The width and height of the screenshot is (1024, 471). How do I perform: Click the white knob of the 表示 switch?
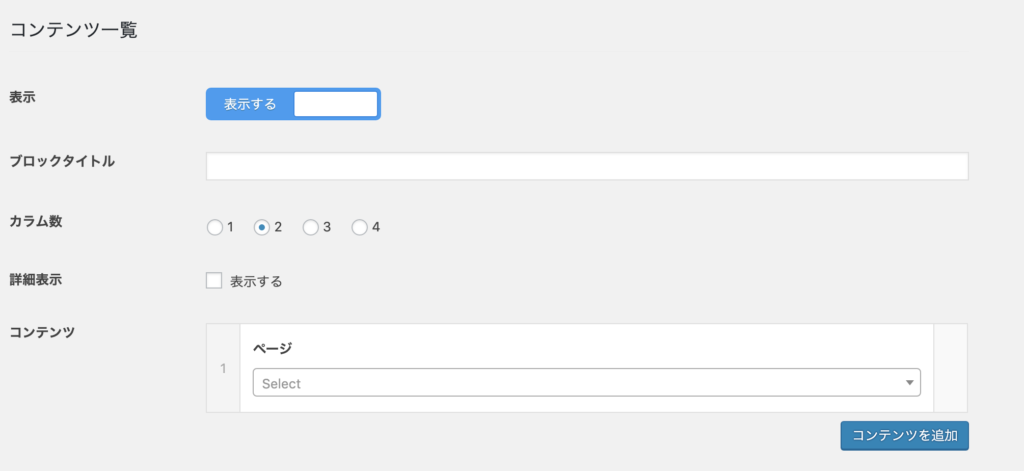336,104
